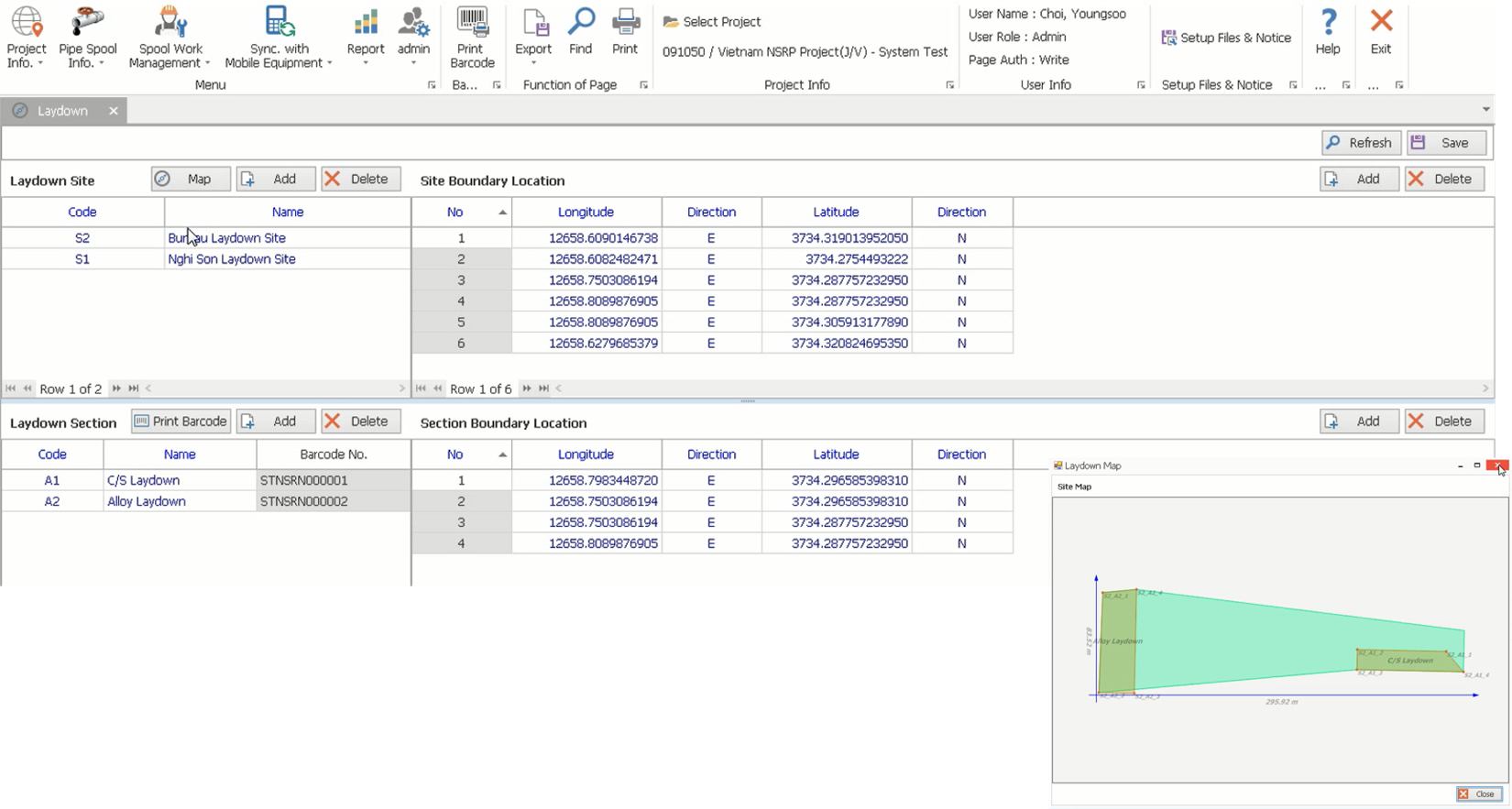
Task: Open the admin dropdown menu
Action: 413,62
